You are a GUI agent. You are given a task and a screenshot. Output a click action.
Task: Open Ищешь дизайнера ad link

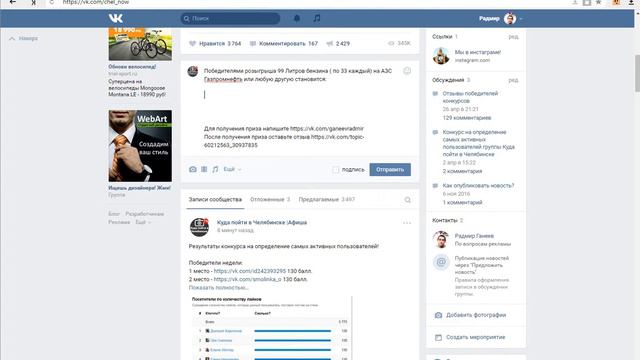tap(140, 188)
